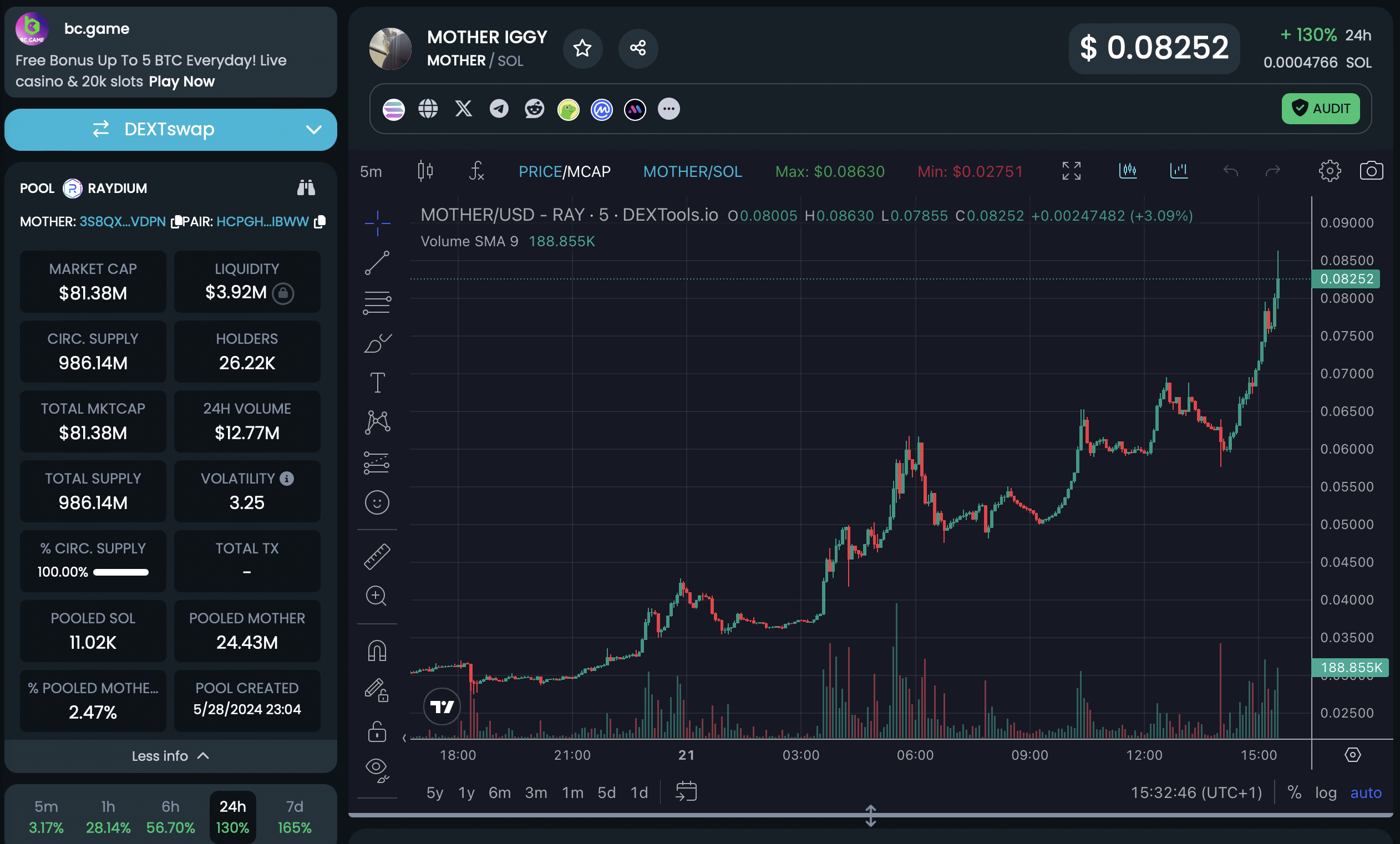Open MOTHER address 3S8QX...VDPN link
The height and width of the screenshot is (844, 1400).
(122, 221)
